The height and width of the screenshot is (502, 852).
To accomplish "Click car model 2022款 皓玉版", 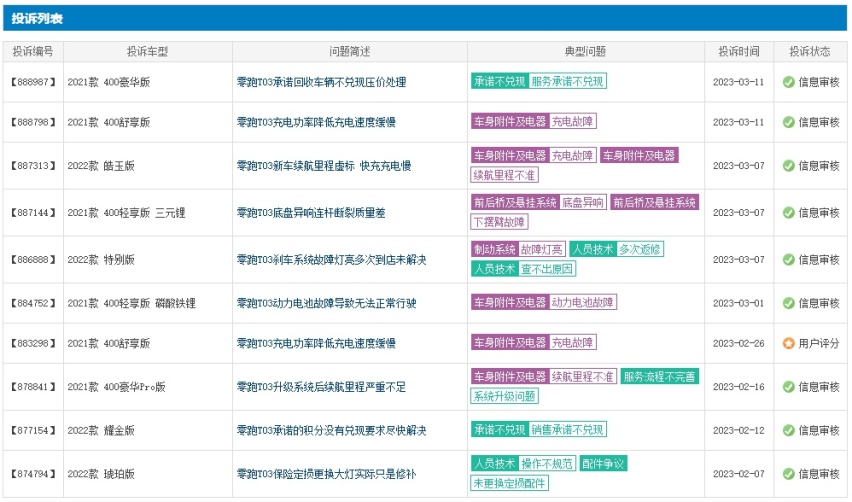I will [x=101, y=166].
